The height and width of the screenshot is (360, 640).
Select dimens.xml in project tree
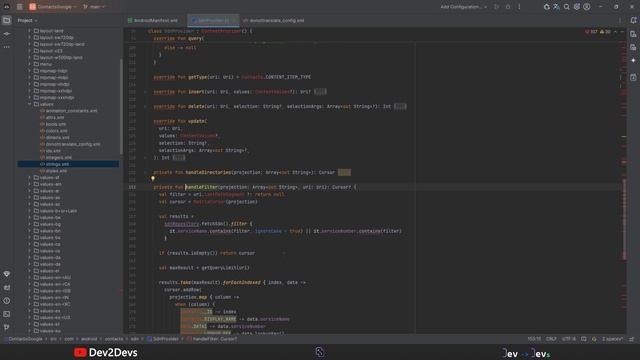[57, 138]
